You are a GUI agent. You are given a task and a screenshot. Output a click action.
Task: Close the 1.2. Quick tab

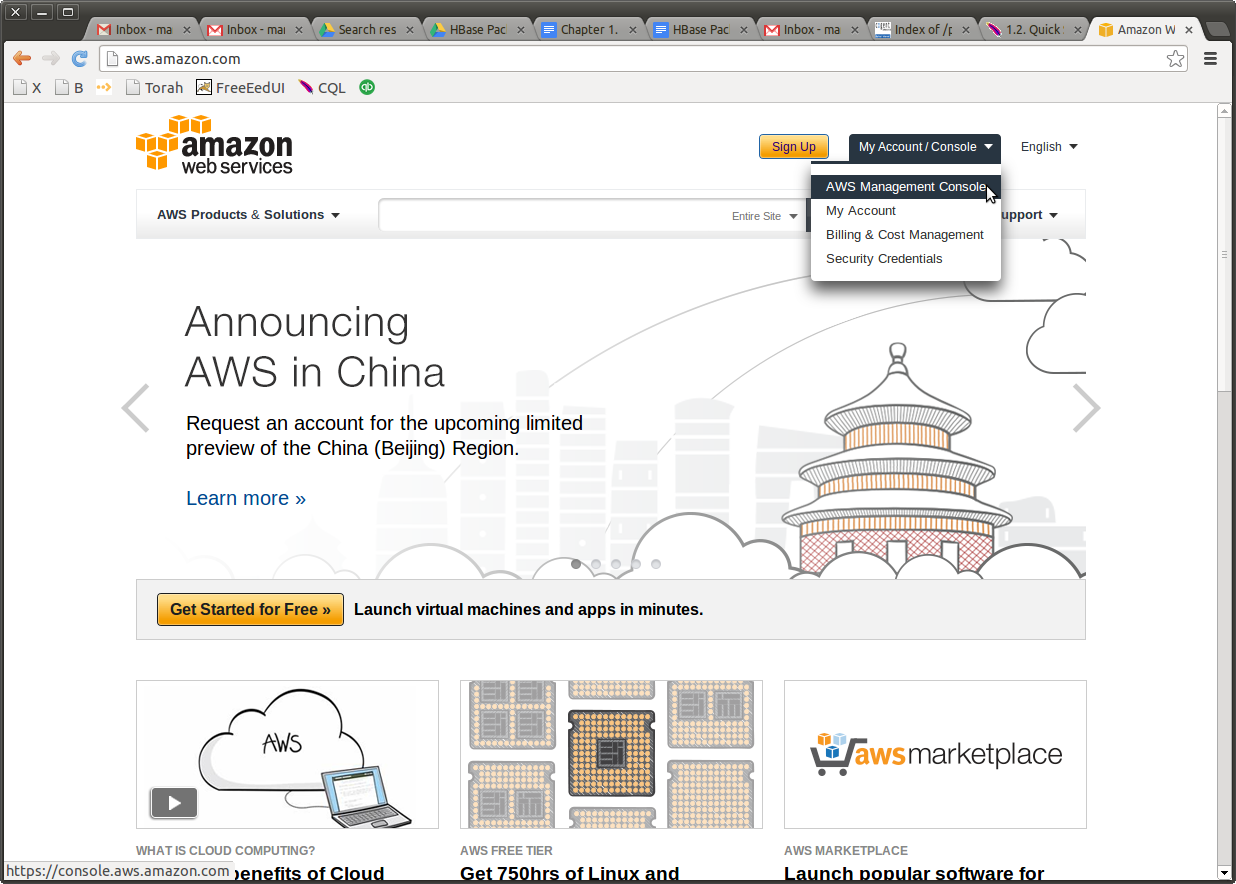(x=1077, y=30)
